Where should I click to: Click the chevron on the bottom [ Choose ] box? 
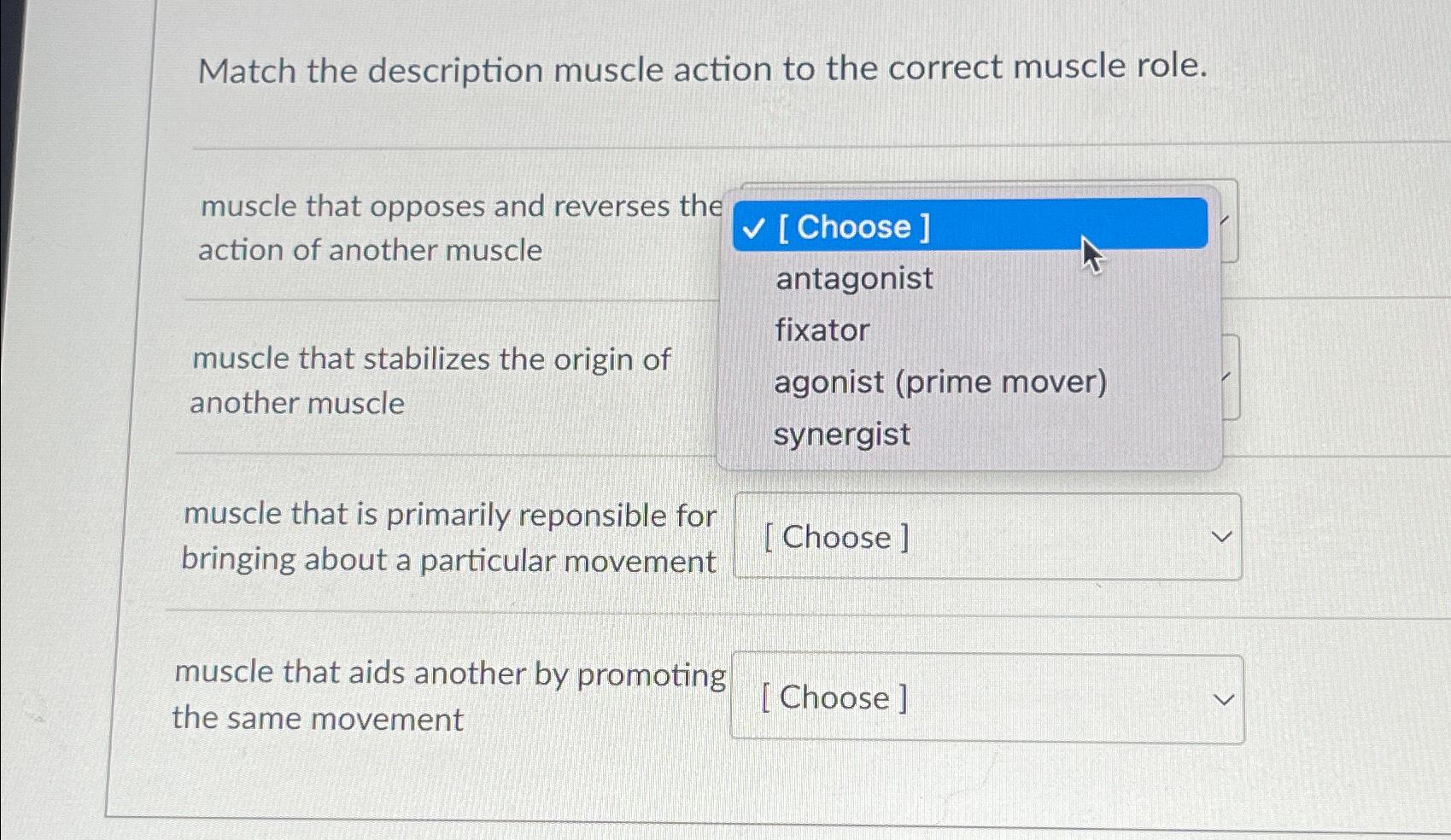click(x=1225, y=698)
